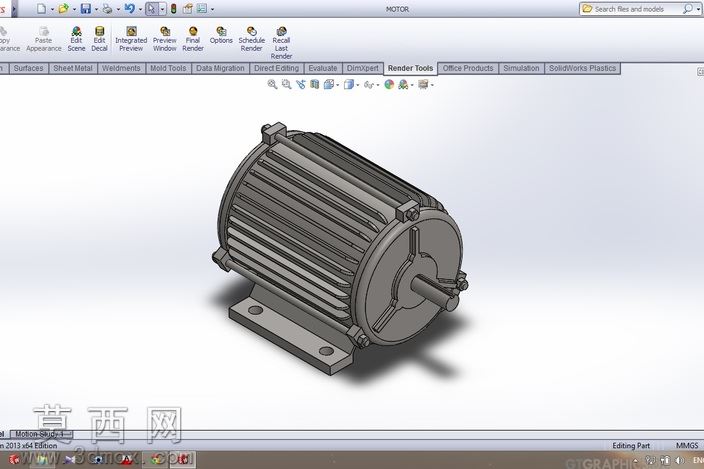Save the MOTOR part with Save icon
This screenshot has width=704, height=469.
(86, 9)
